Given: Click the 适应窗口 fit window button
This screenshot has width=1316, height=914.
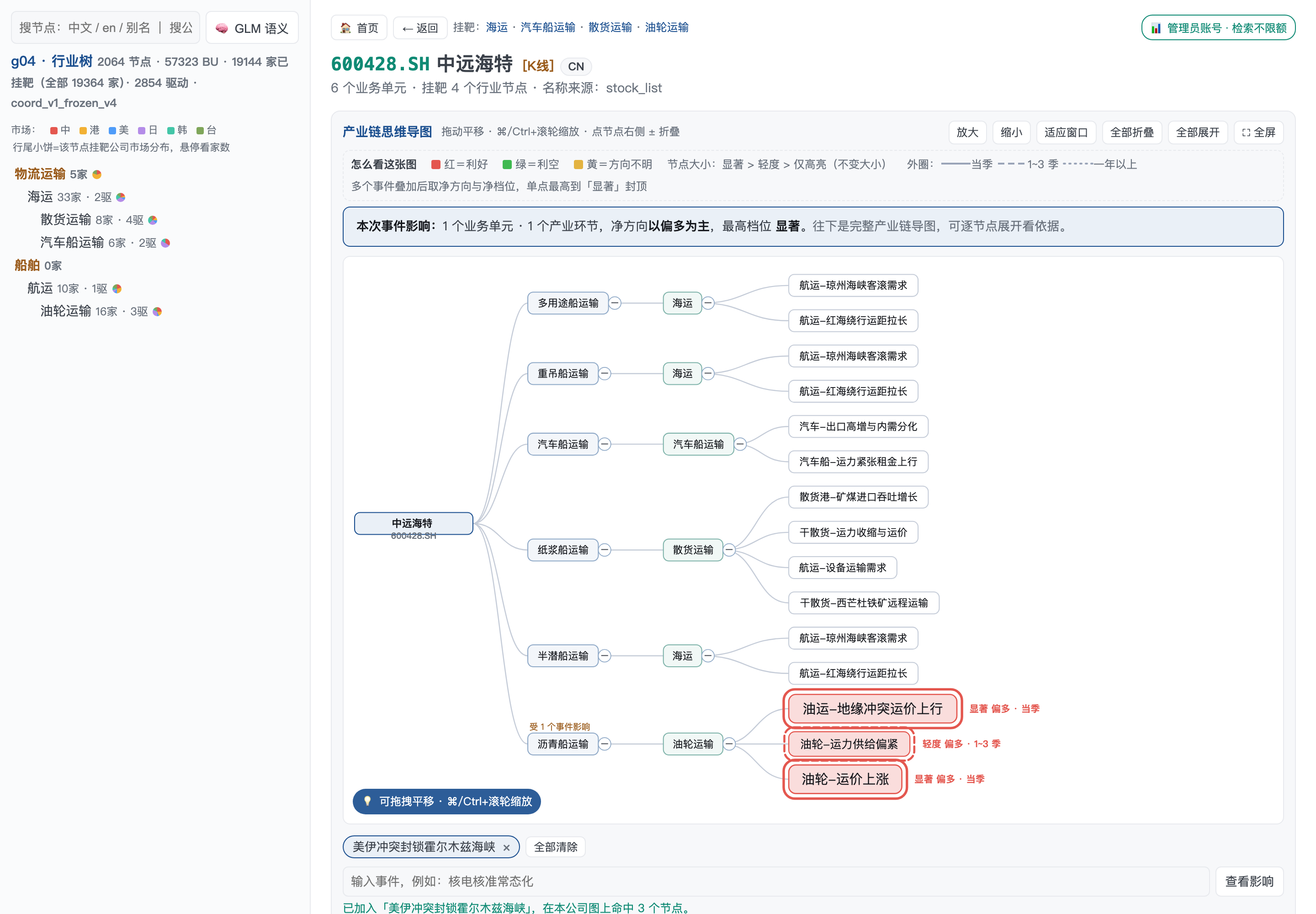Looking at the screenshot, I should click(1066, 132).
